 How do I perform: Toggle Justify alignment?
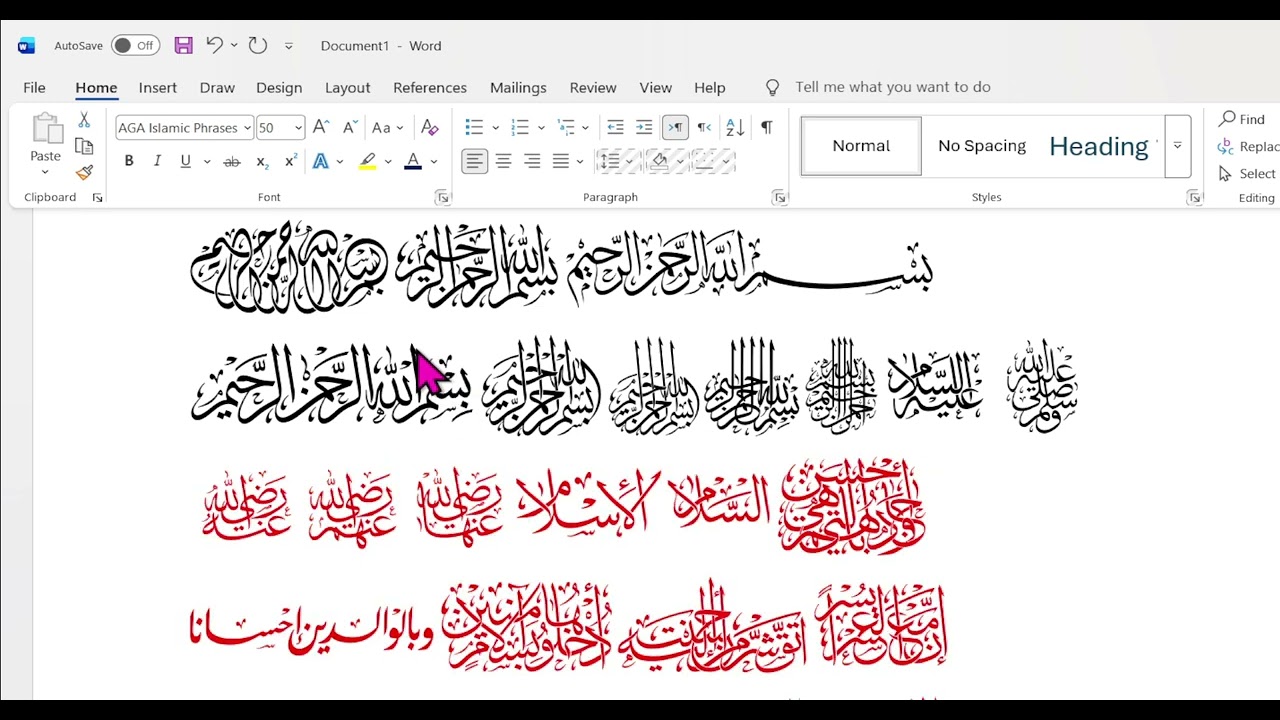561,161
